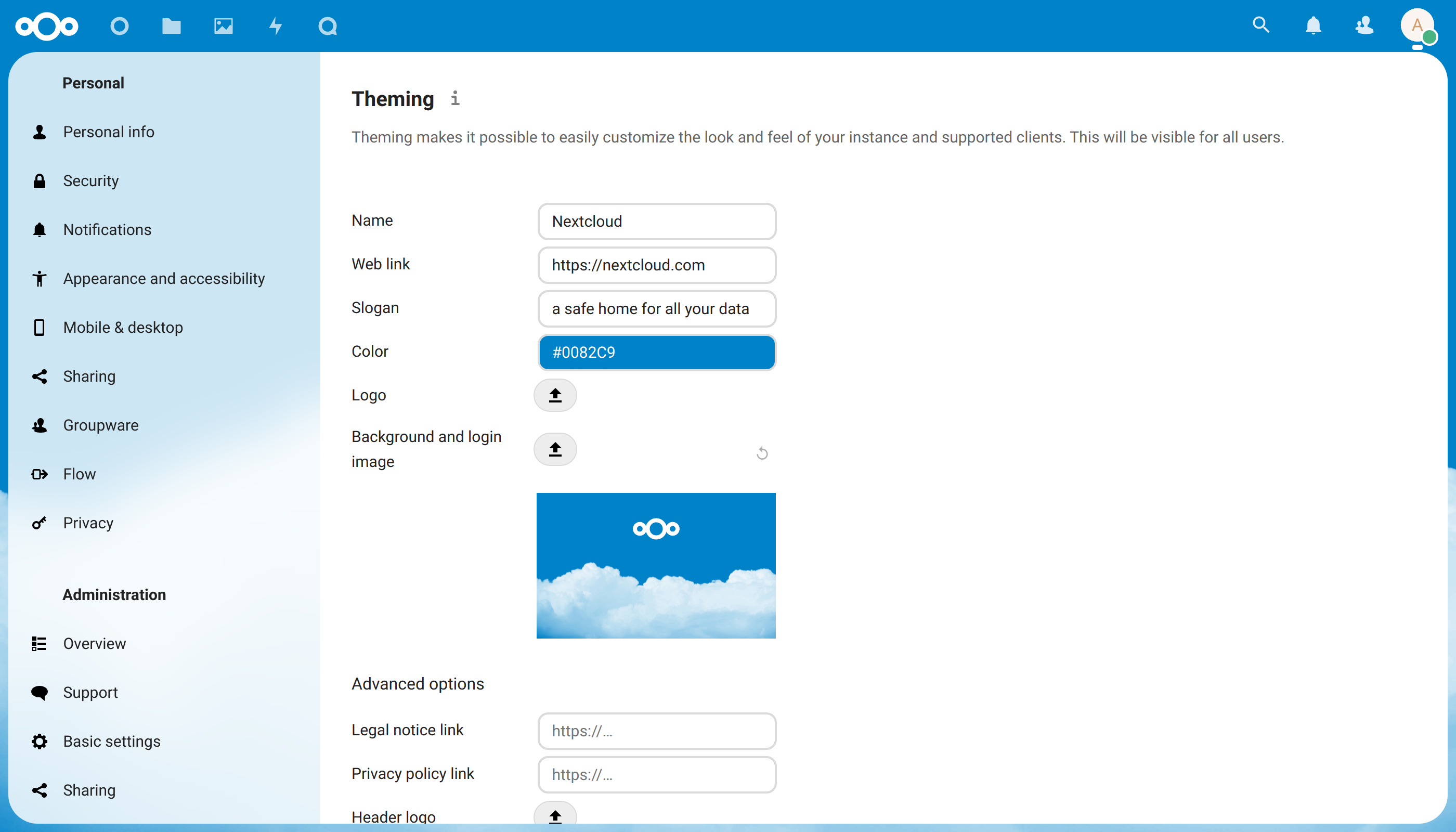Viewport: 1456px width, 832px height.
Task: Open Appearance and accessibility settings
Action: (x=163, y=278)
